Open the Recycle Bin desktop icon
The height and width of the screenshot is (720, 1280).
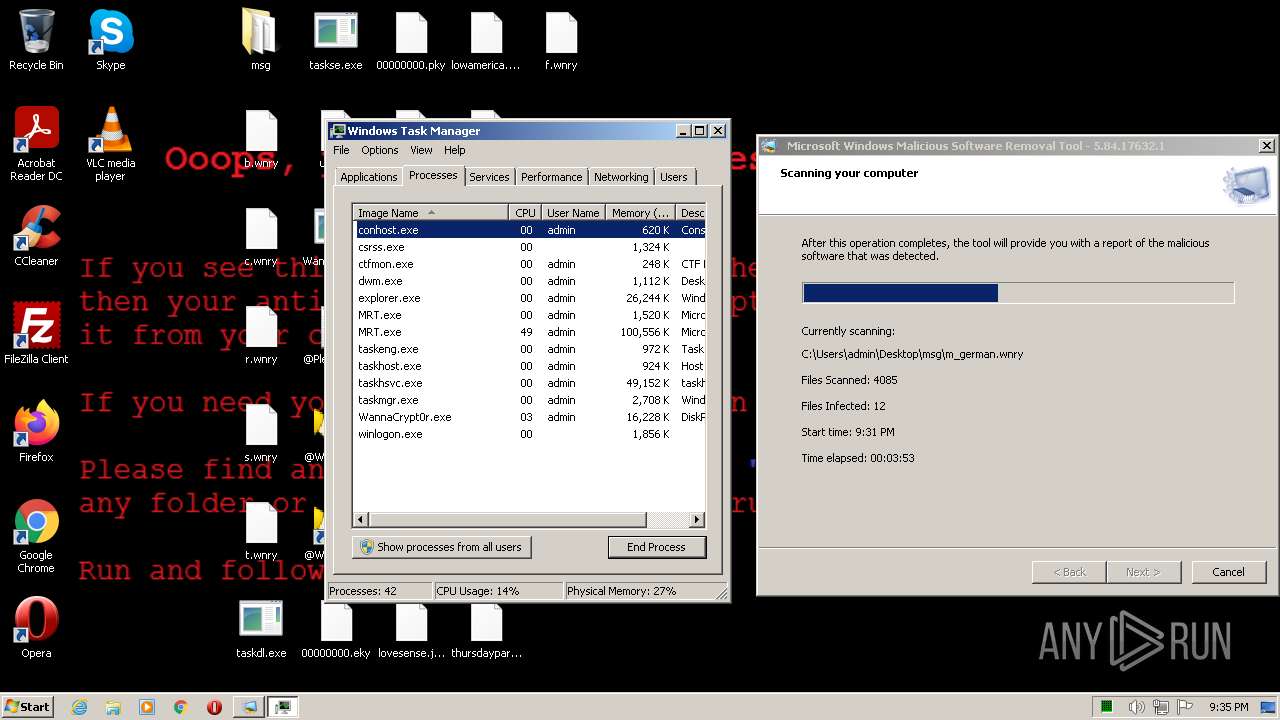(36, 40)
